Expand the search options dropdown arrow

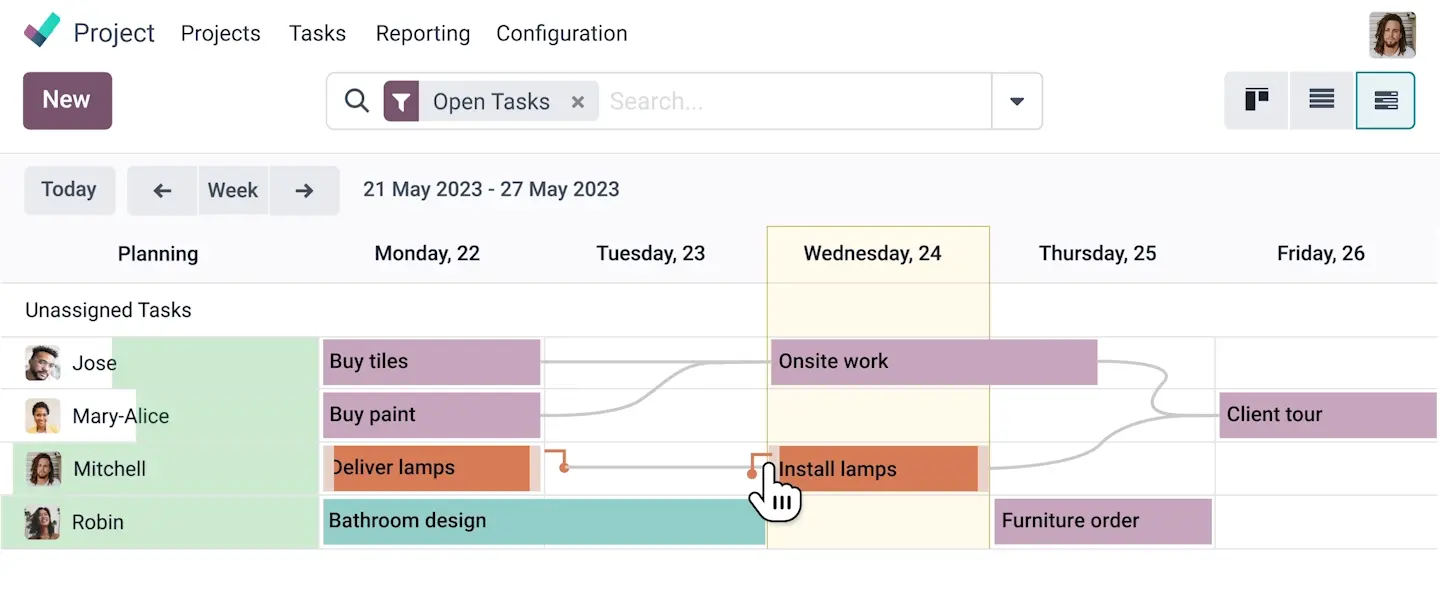click(1017, 101)
